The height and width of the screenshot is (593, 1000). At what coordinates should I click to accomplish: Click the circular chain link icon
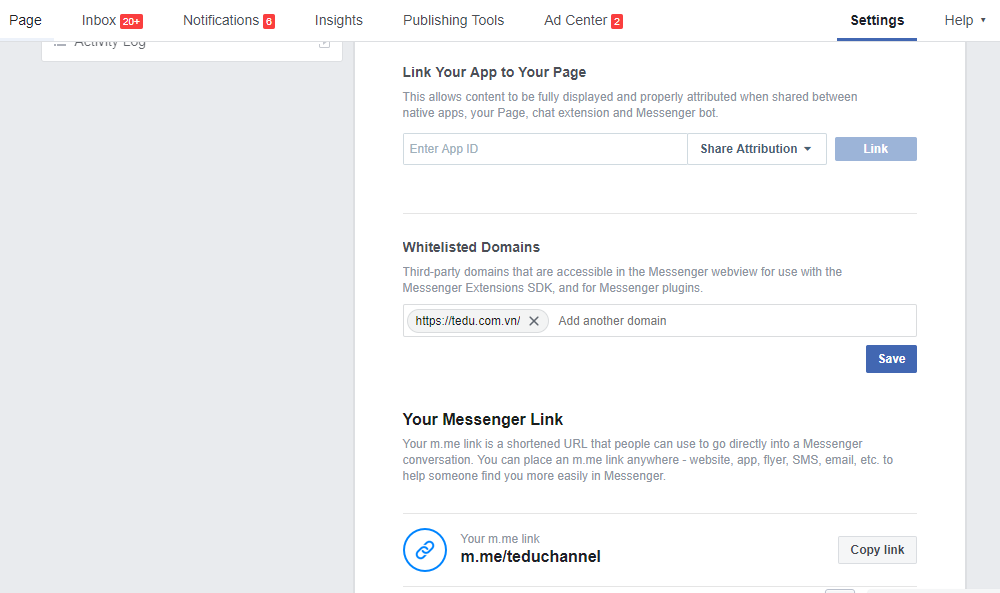pos(425,550)
